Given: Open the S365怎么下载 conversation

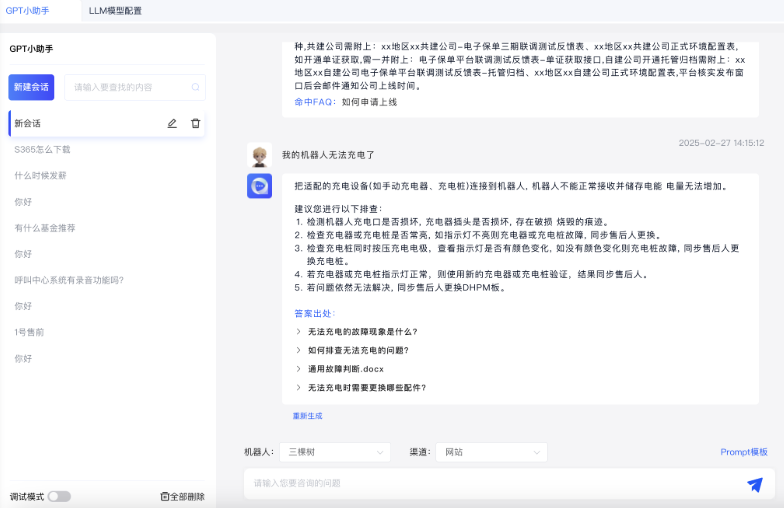Looking at the screenshot, I should [x=43, y=149].
